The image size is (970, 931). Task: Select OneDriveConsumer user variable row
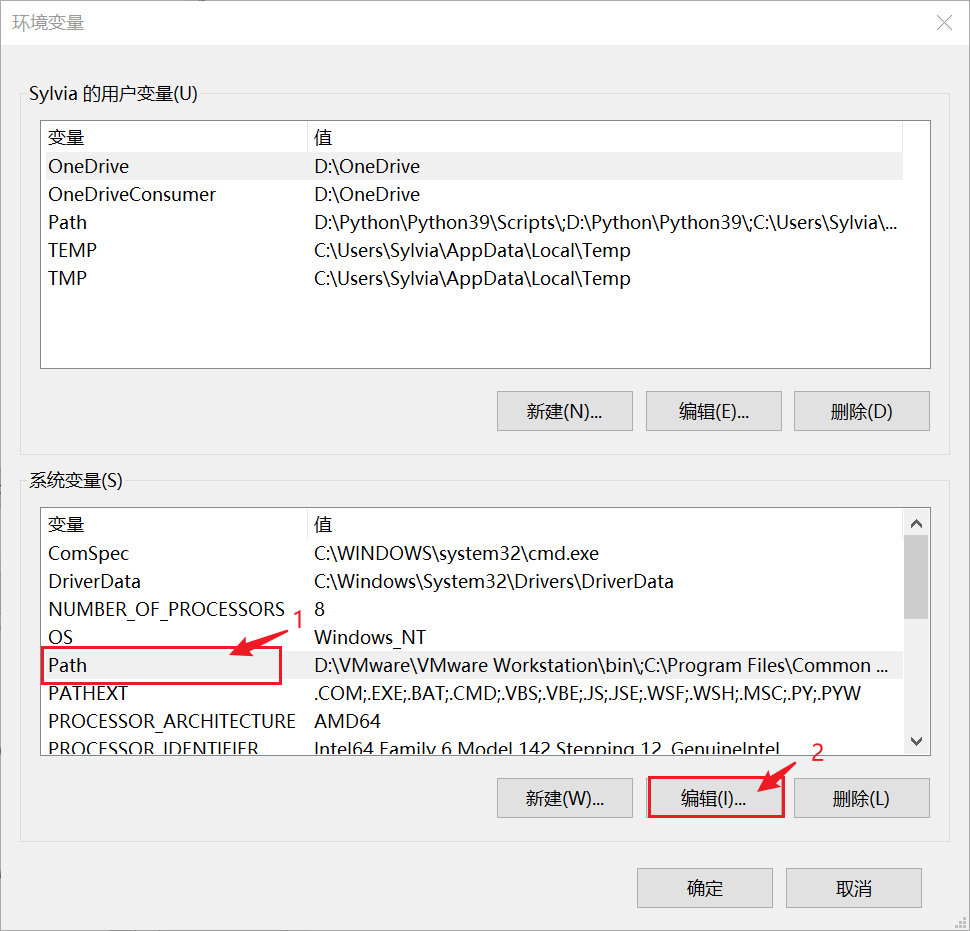coord(474,194)
